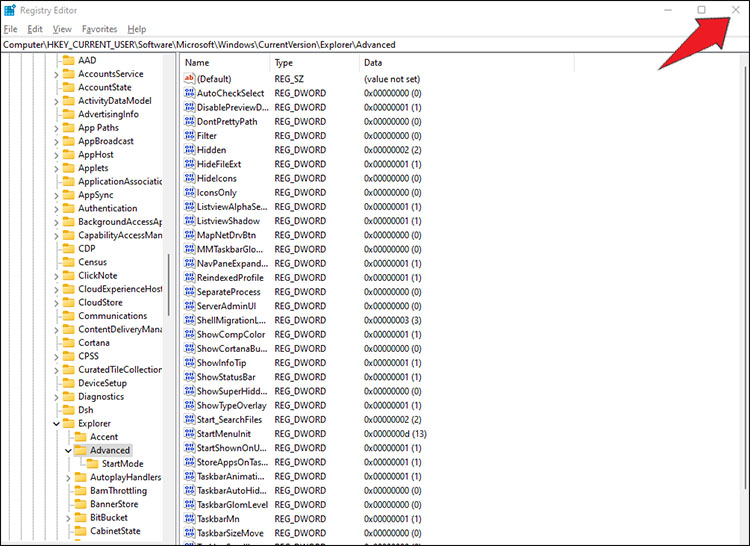
Task: Click the Hidden DWORD value icon
Action: pos(189,150)
